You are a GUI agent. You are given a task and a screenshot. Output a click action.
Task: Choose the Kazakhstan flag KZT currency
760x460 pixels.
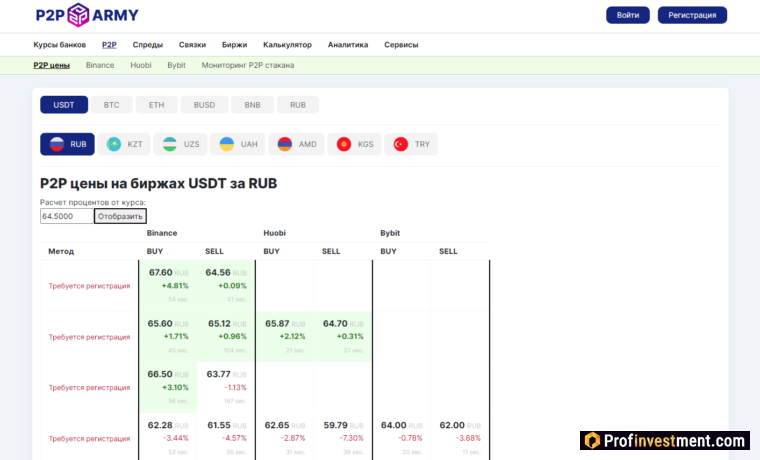[x=125, y=144]
